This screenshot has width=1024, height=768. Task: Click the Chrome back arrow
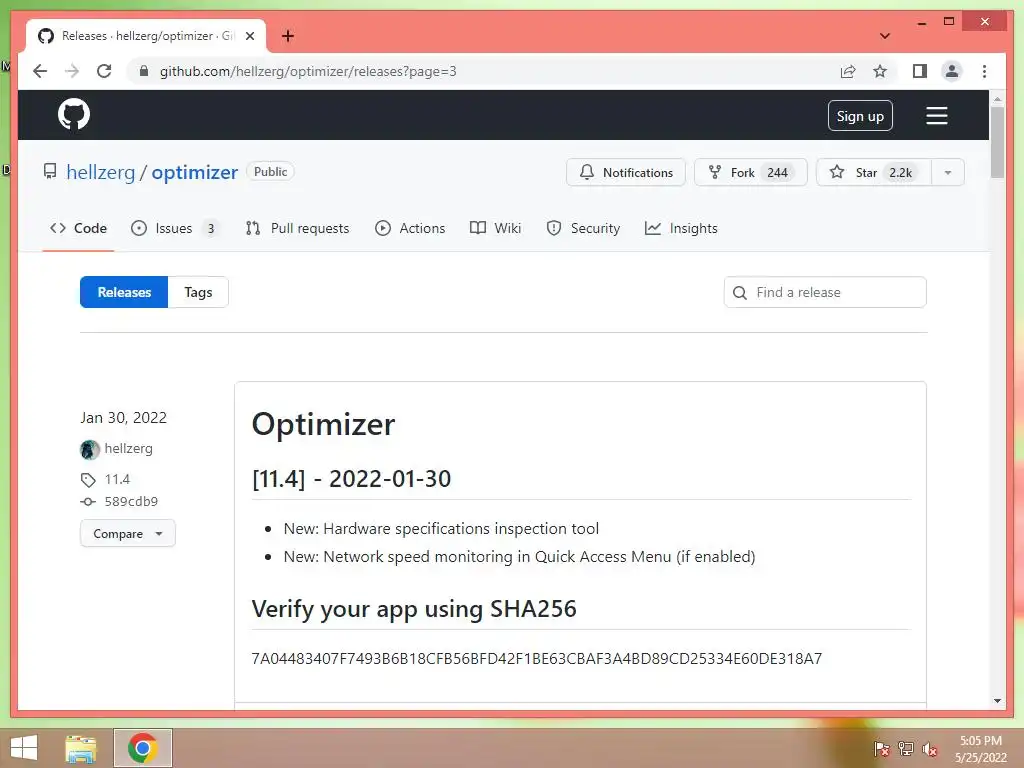point(40,71)
